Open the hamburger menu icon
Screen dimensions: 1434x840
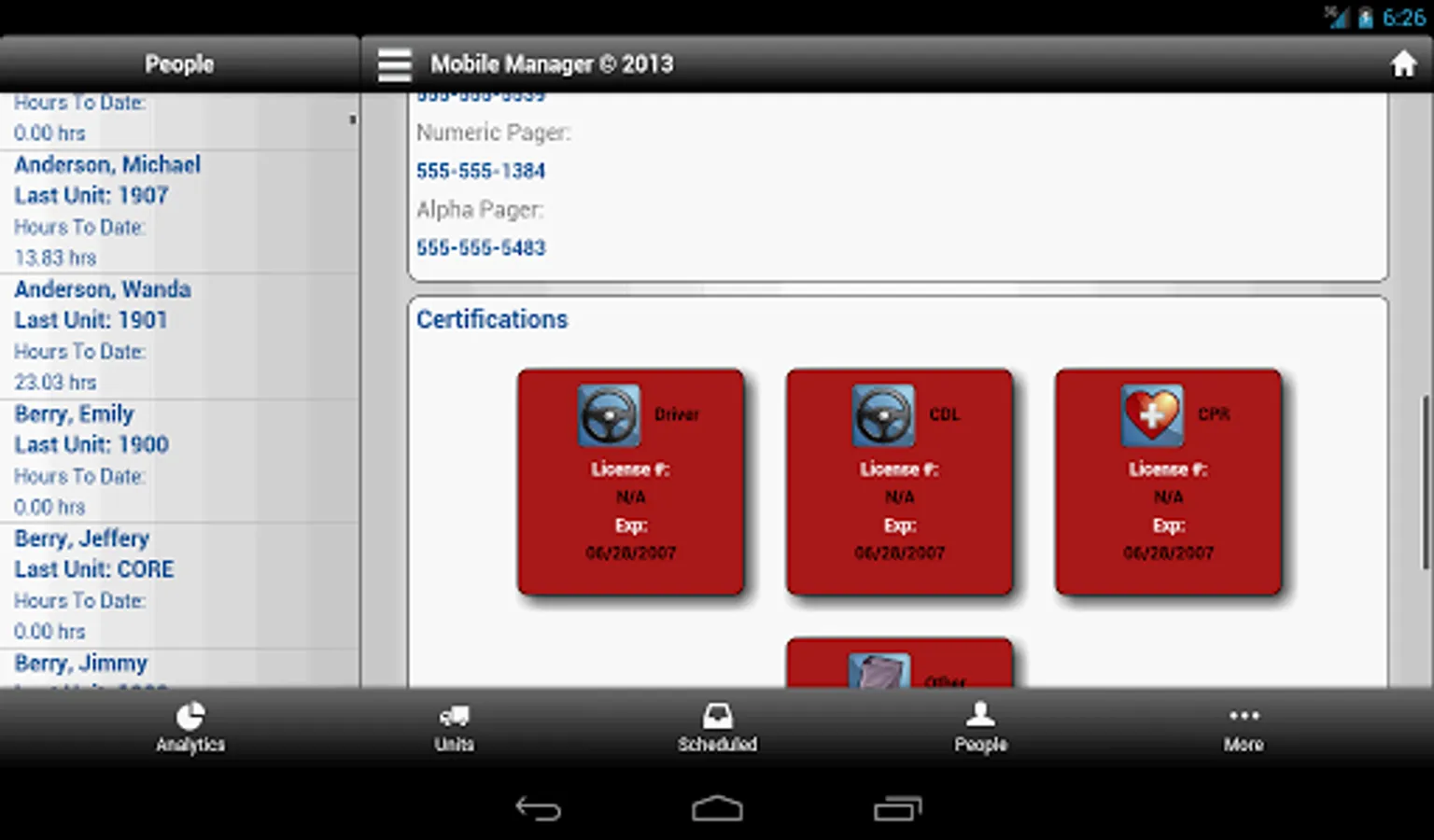(394, 64)
